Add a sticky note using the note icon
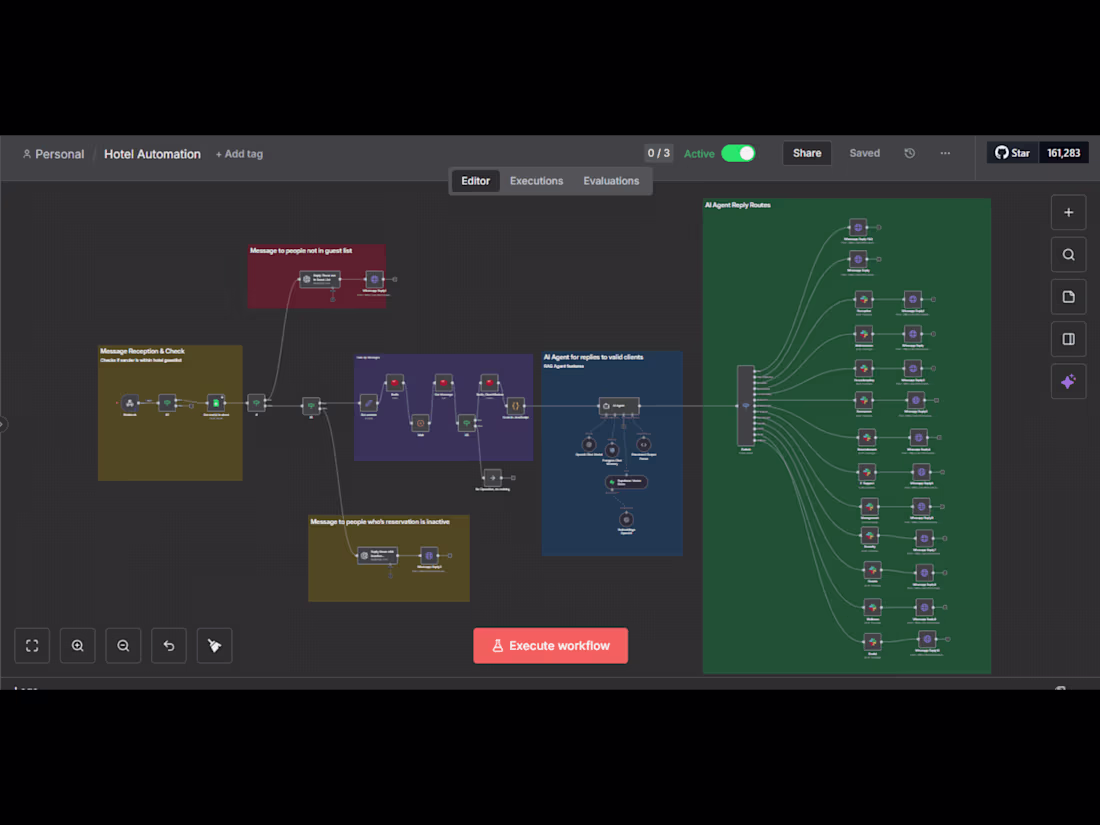Viewport: 1100px width, 825px height. pos(1068,297)
